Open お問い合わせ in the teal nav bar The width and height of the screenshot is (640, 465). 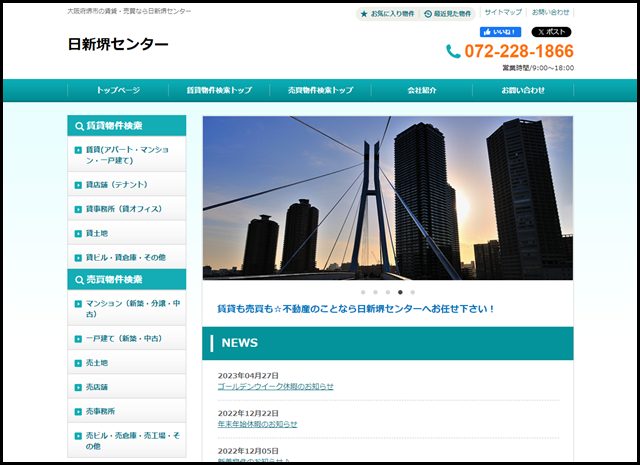pyautogui.click(x=523, y=90)
